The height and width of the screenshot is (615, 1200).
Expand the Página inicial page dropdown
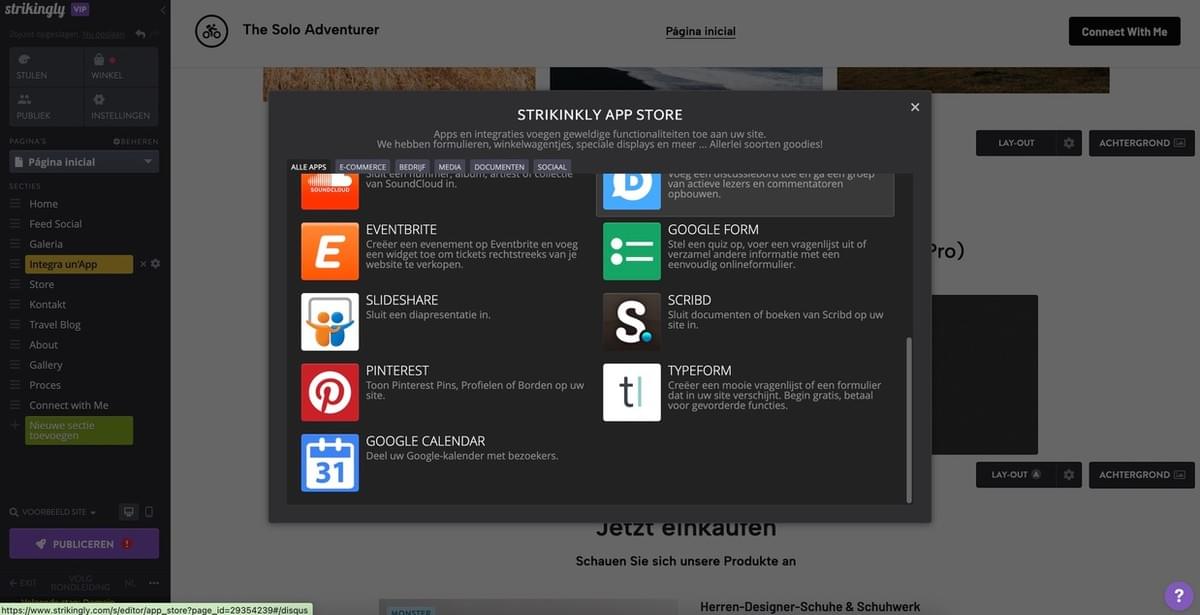[84, 162]
